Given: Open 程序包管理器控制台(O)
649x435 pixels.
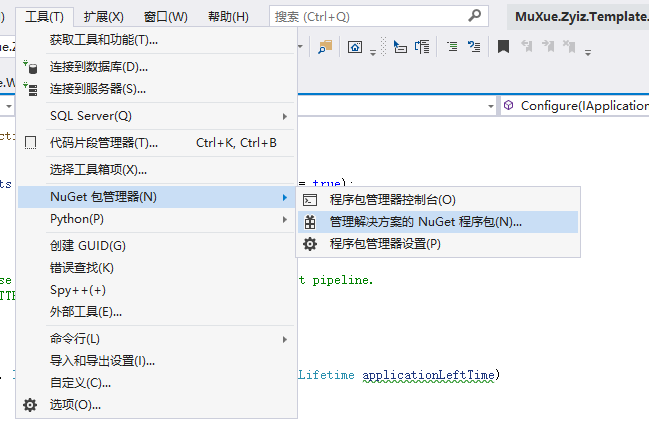Looking at the screenshot, I should point(438,200).
